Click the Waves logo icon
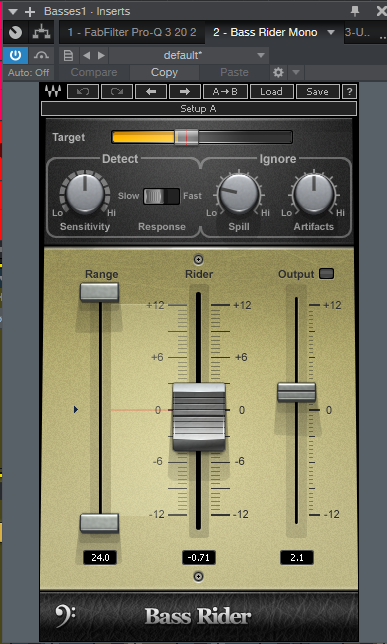The image size is (387, 644). point(53,91)
